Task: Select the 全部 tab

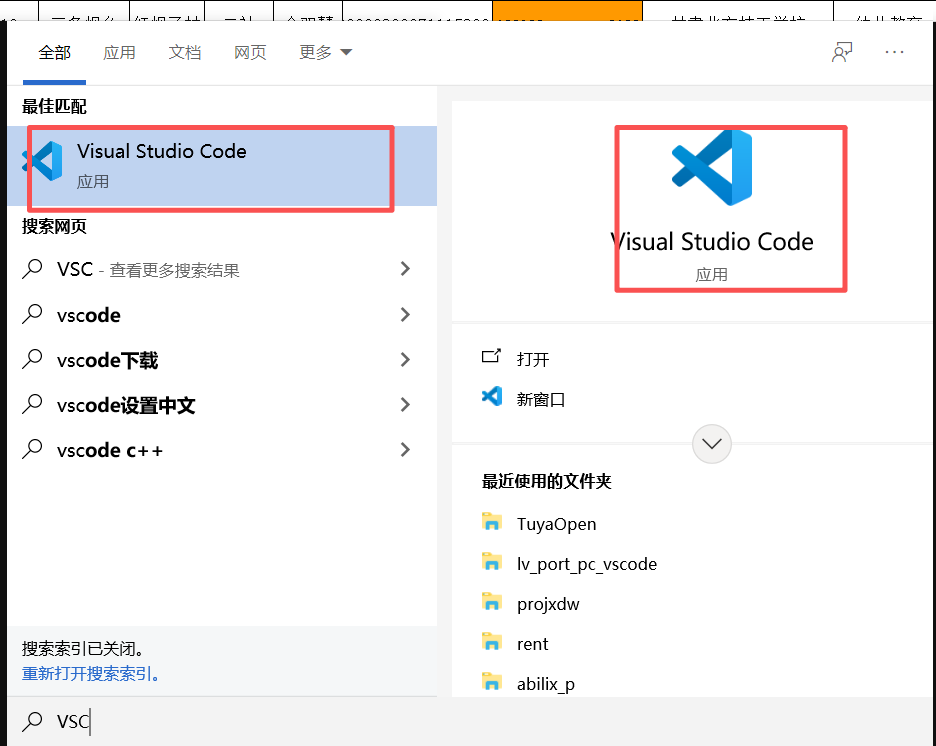Action: pos(54,53)
